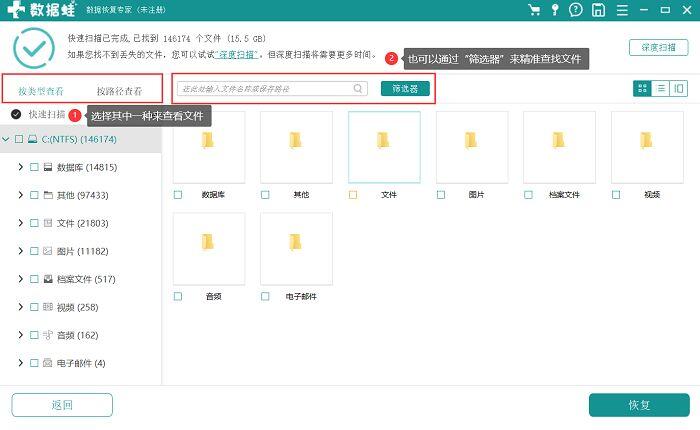Click the save scan result icon

[x=598, y=10]
